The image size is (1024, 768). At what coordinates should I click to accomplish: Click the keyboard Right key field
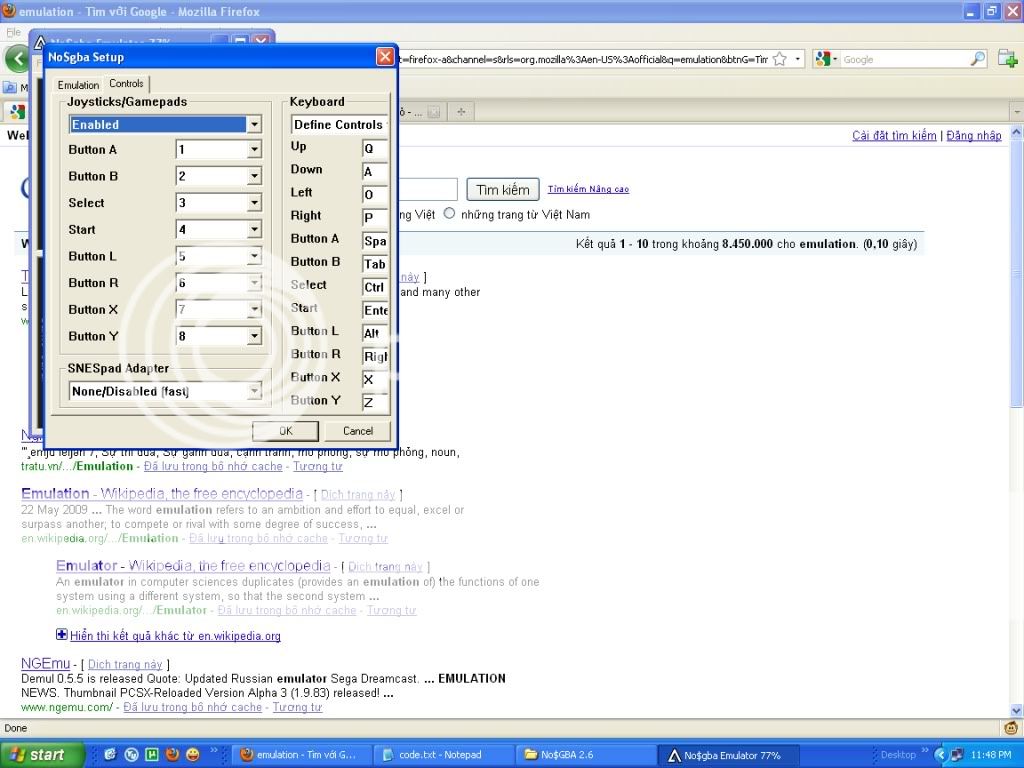pos(375,218)
